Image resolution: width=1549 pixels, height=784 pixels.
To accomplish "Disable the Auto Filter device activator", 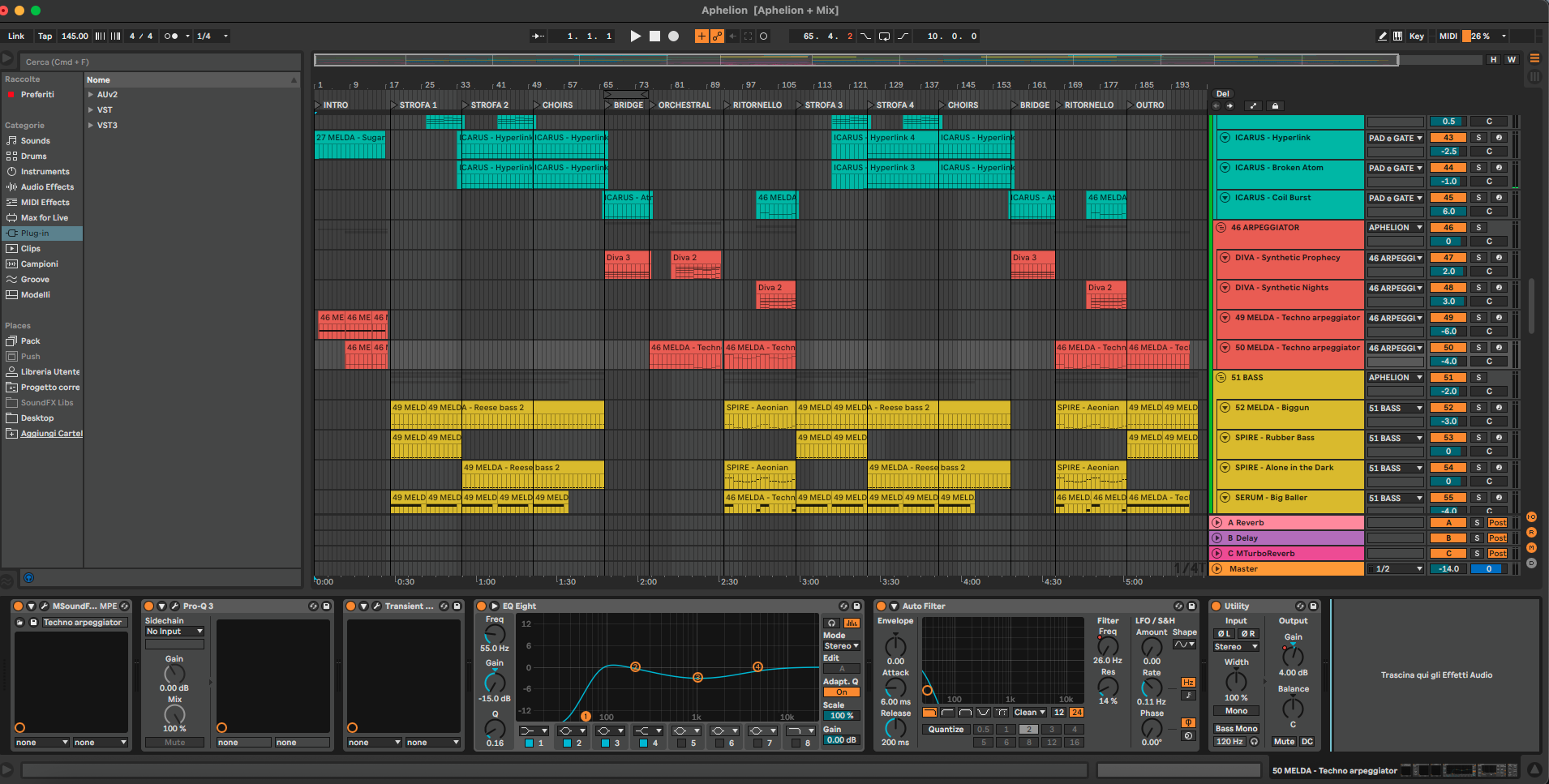I will pyautogui.click(x=882, y=606).
